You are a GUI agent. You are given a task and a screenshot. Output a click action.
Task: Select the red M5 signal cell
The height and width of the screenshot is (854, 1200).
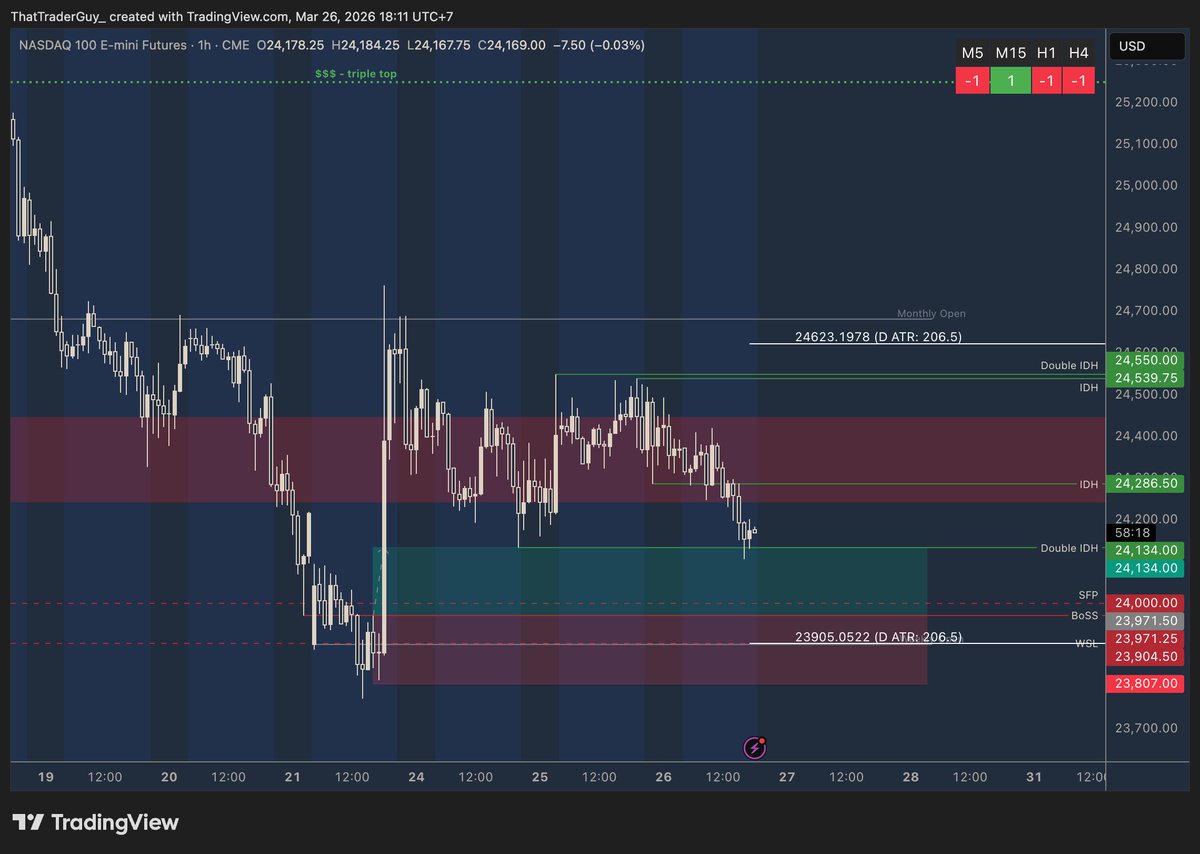point(972,80)
